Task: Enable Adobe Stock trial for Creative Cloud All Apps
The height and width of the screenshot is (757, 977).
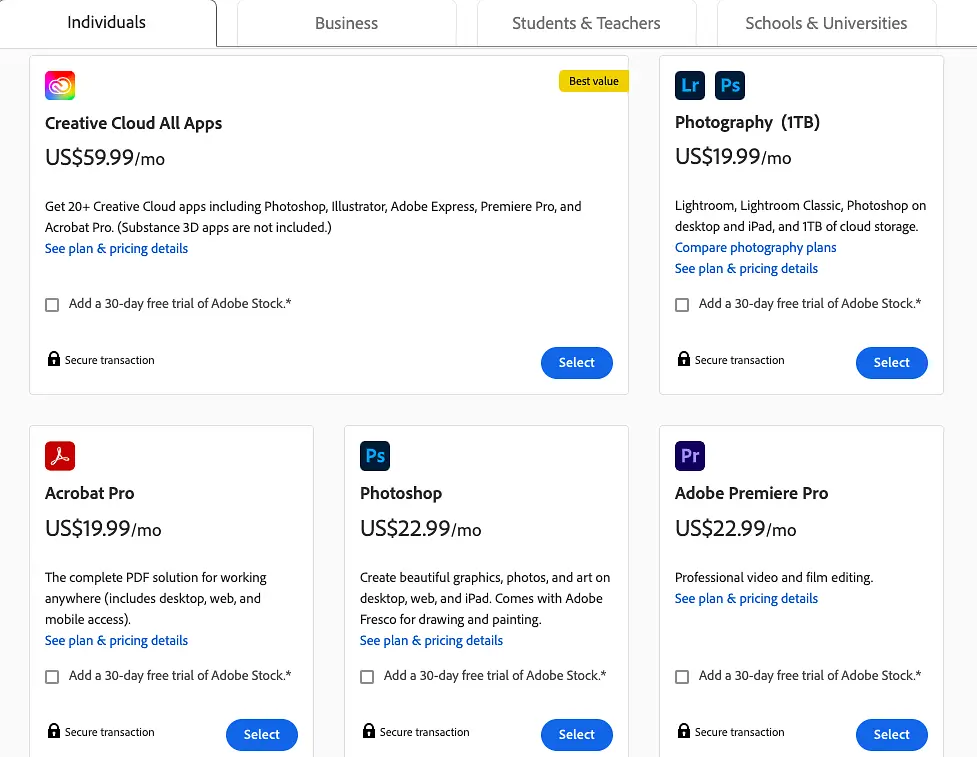Action: 52,305
